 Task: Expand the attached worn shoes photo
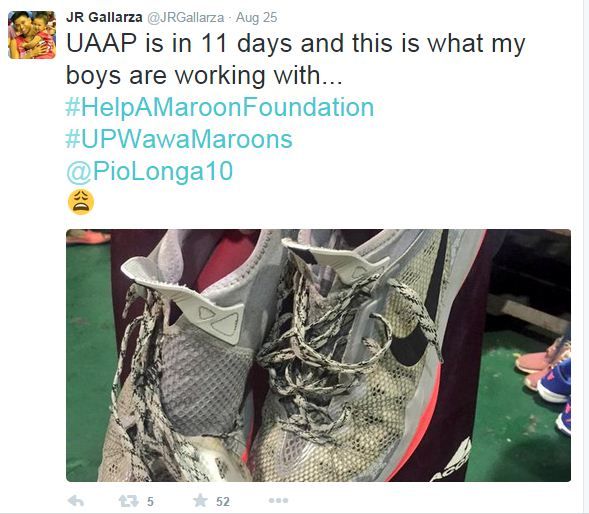(318, 355)
